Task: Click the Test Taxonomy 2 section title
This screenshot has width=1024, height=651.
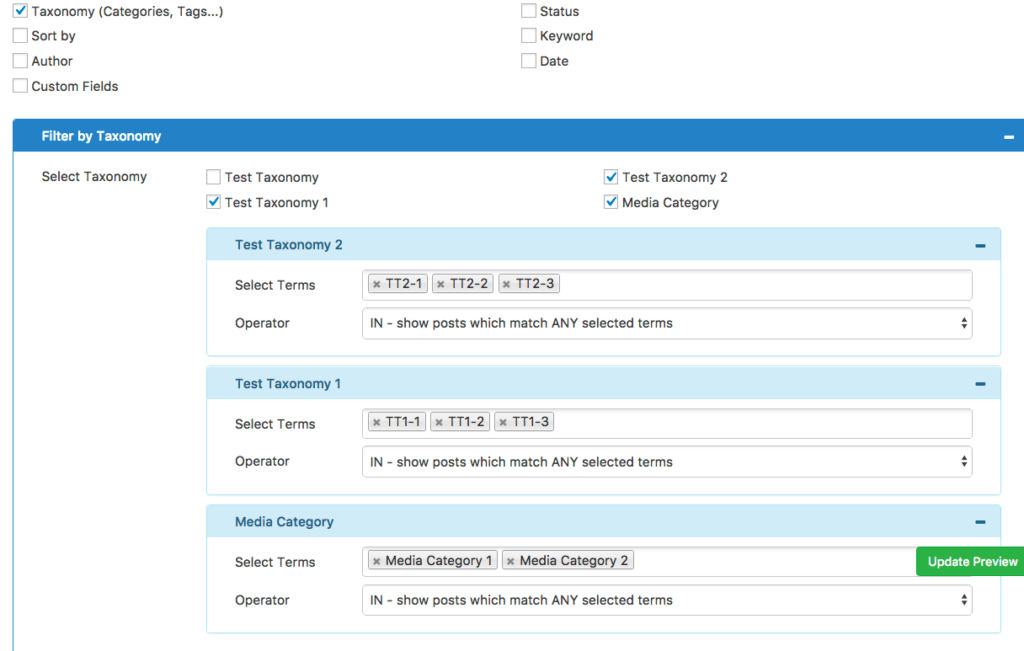Action: point(289,245)
